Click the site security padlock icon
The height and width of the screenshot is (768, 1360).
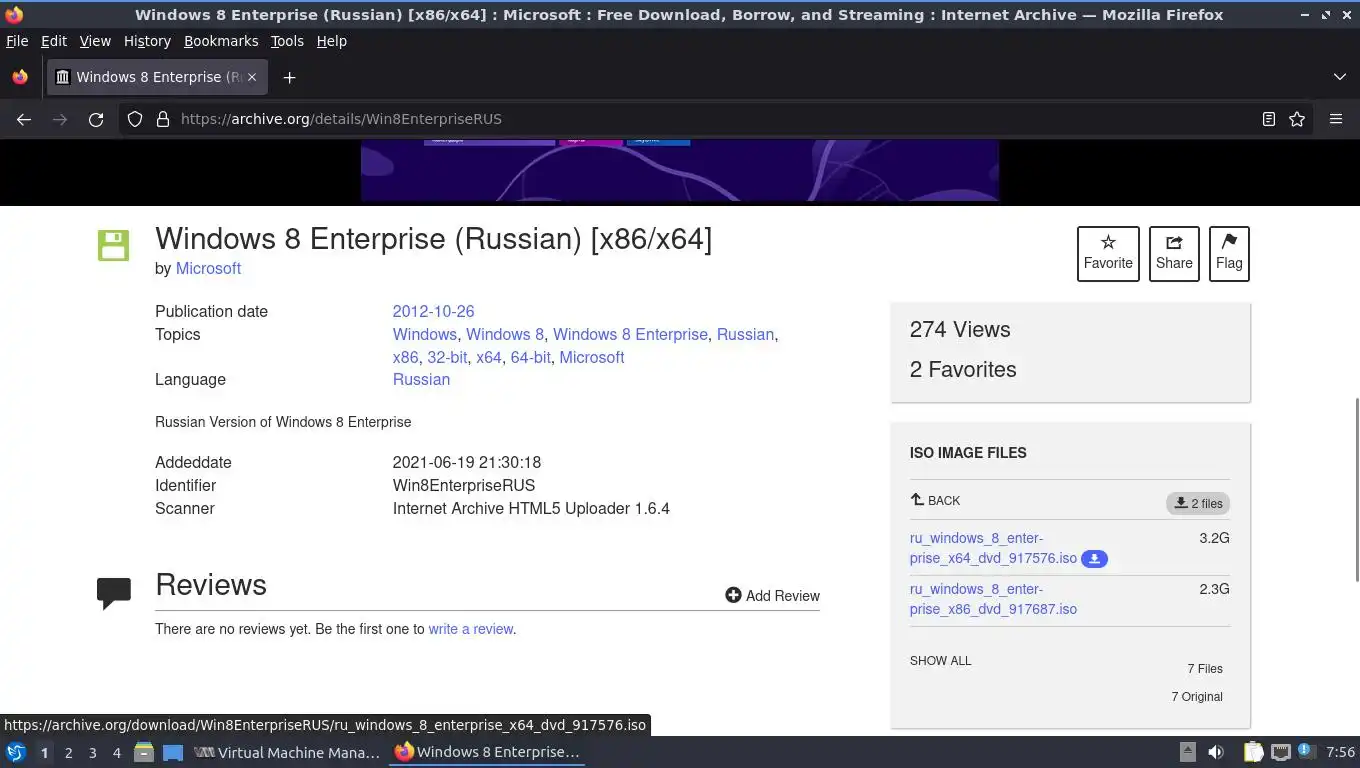[163, 119]
